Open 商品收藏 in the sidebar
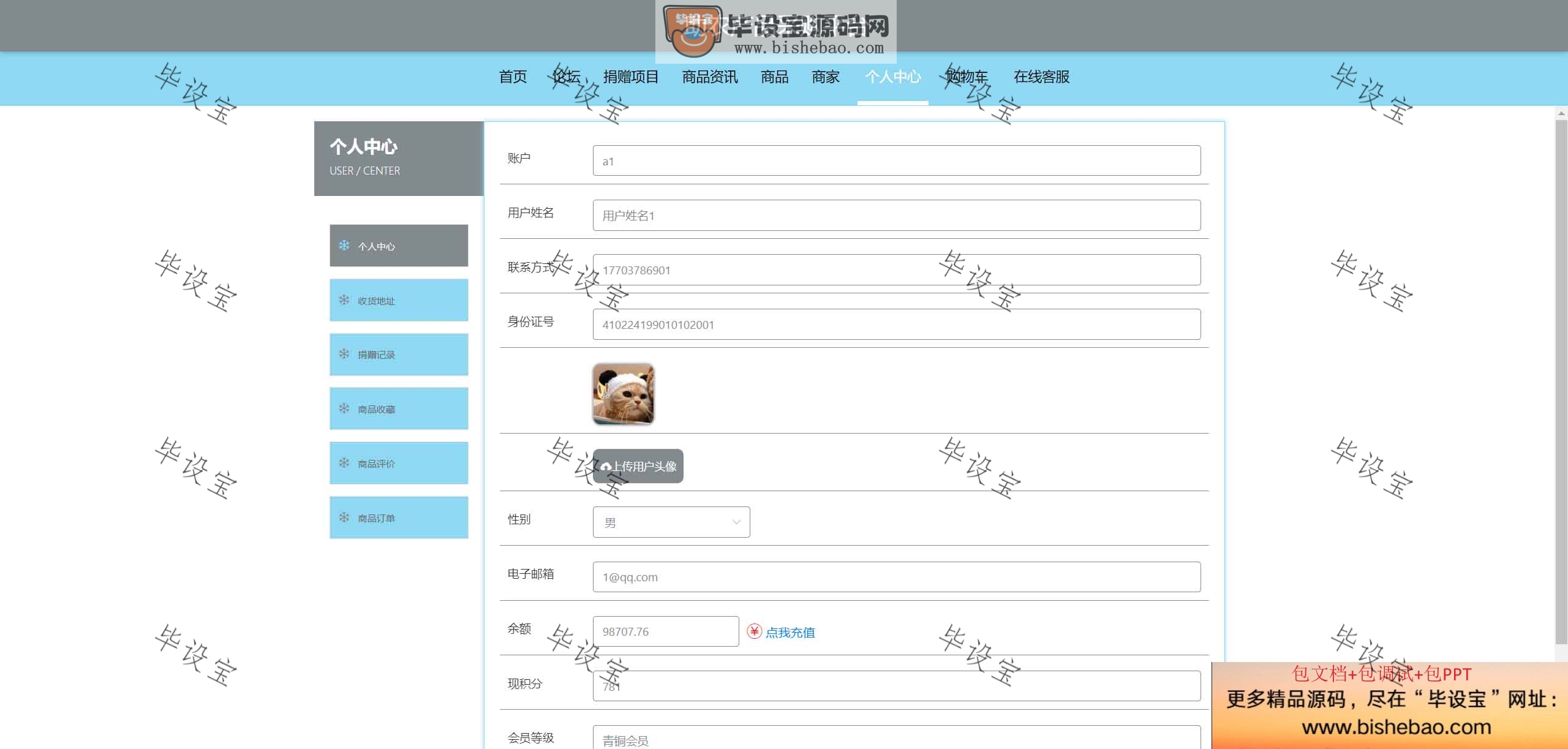The image size is (1568, 749). [399, 408]
